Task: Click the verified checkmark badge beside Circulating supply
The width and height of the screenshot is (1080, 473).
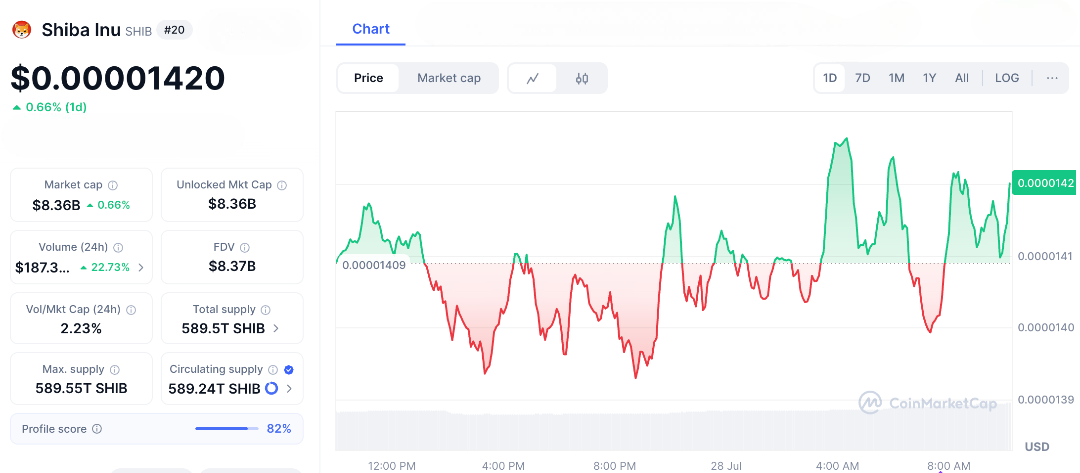Action: pos(289,370)
